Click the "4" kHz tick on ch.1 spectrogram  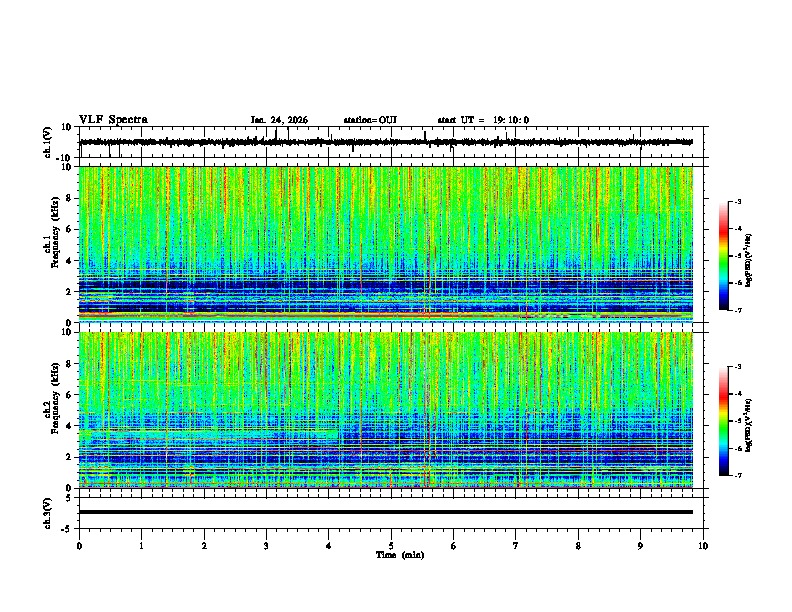pos(69,261)
